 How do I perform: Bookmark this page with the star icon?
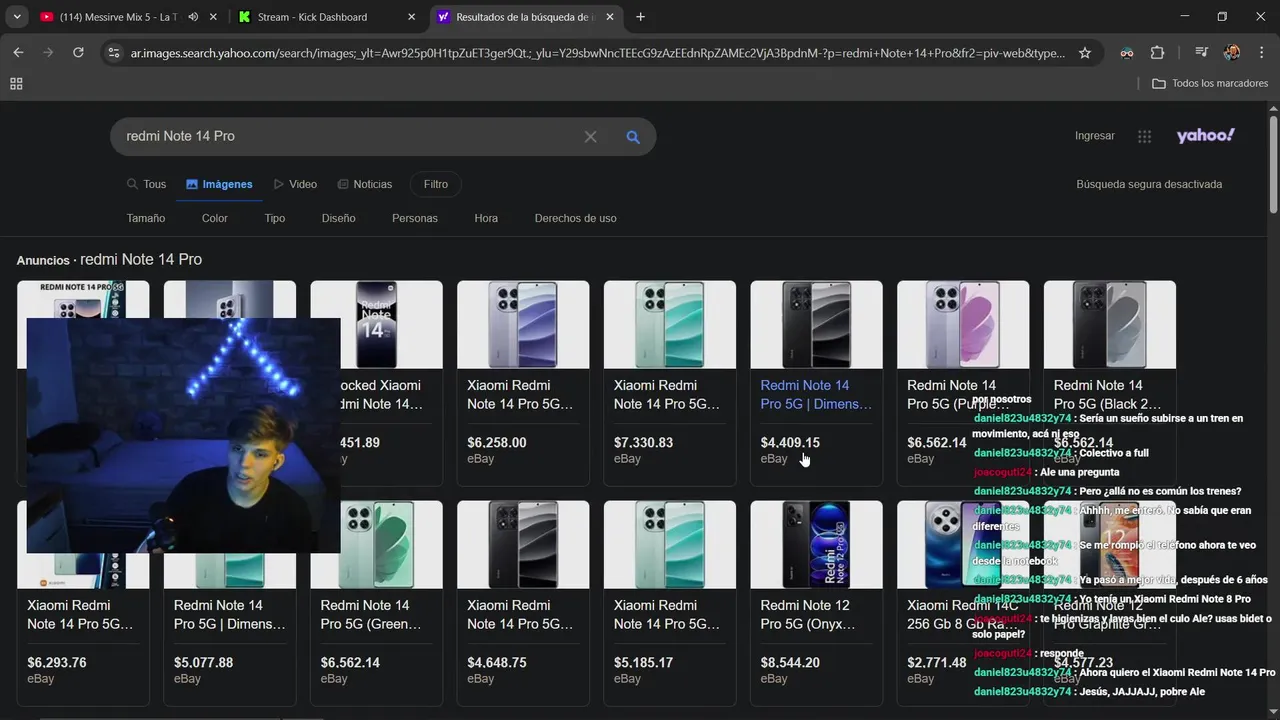coord(1085,53)
